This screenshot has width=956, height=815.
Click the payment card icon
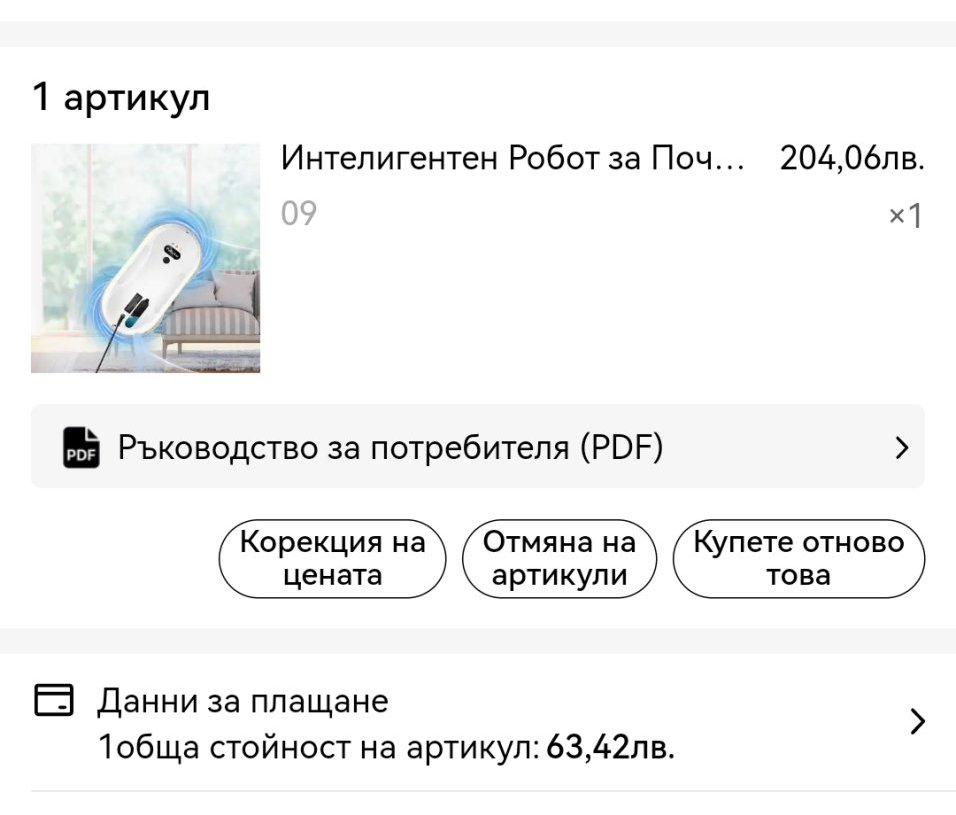pyautogui.click(x=54, y=700)
